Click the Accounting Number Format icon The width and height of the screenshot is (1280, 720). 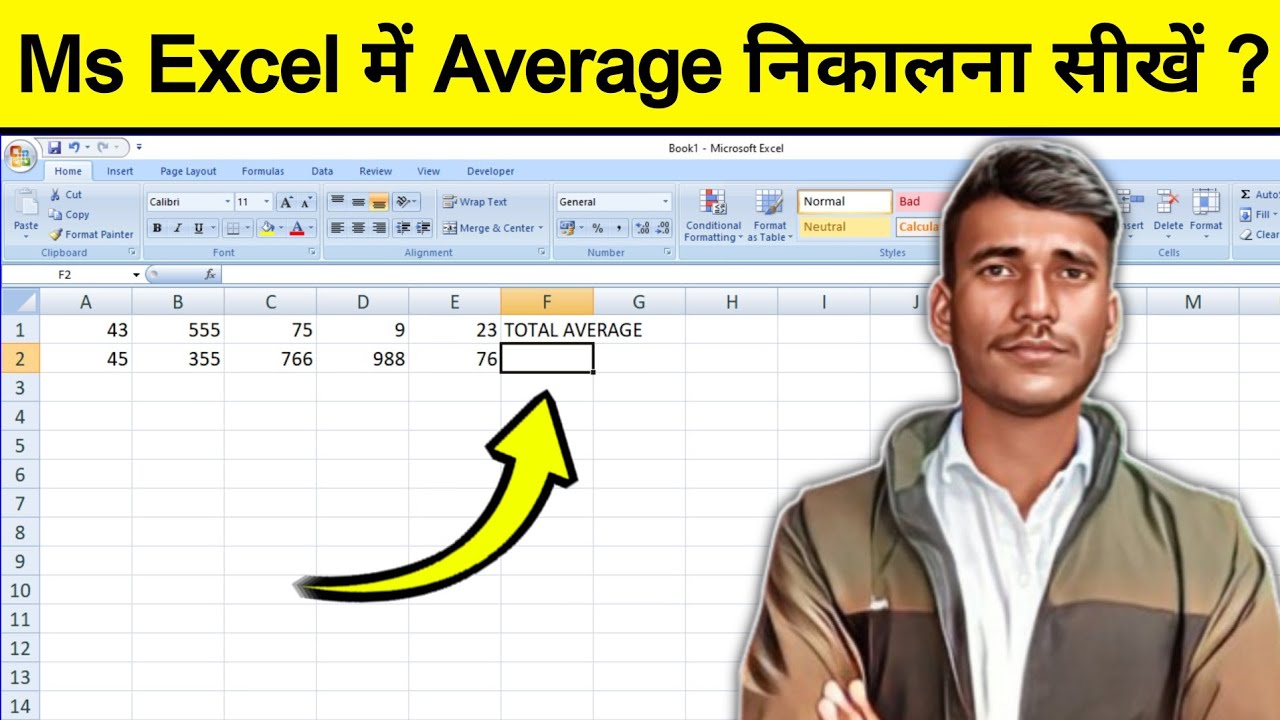coord(567,228)
